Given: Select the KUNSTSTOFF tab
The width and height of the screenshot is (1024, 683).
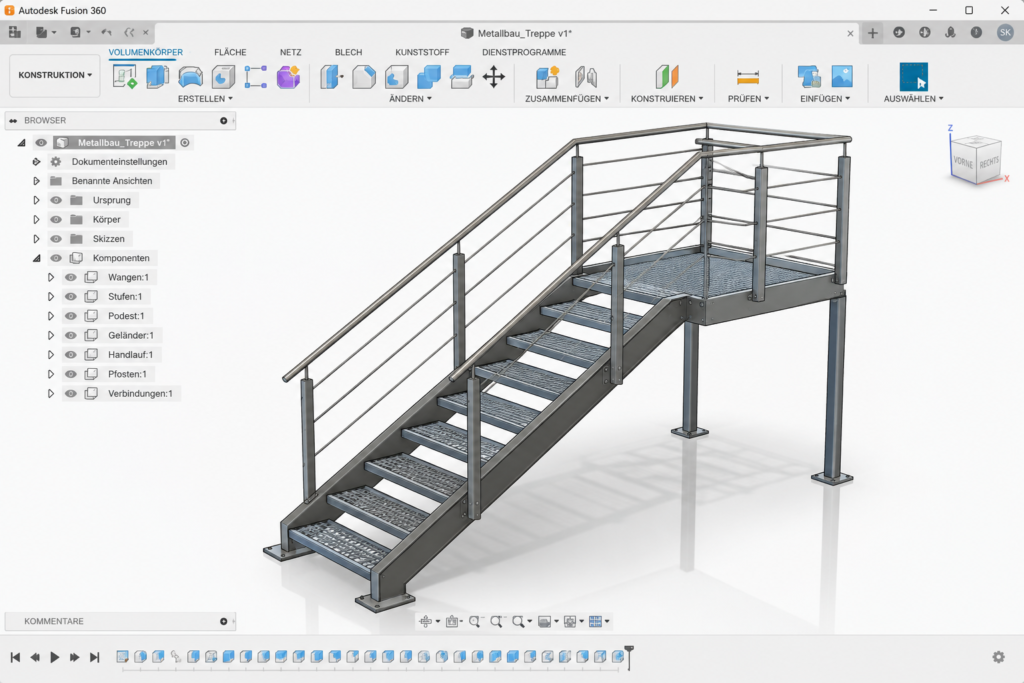Looking at the screenshot, I should point(422,52).
